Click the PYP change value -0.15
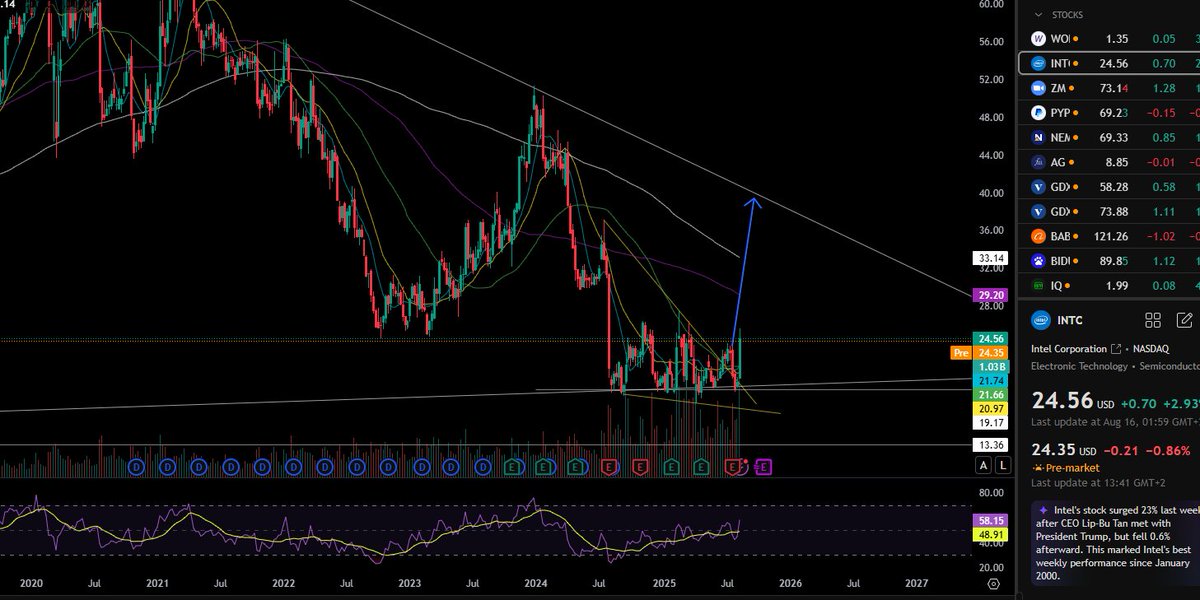Image resolution: width=1200 pixels, height=600 pixels. pyautogui.click(x=1161, y=113)
